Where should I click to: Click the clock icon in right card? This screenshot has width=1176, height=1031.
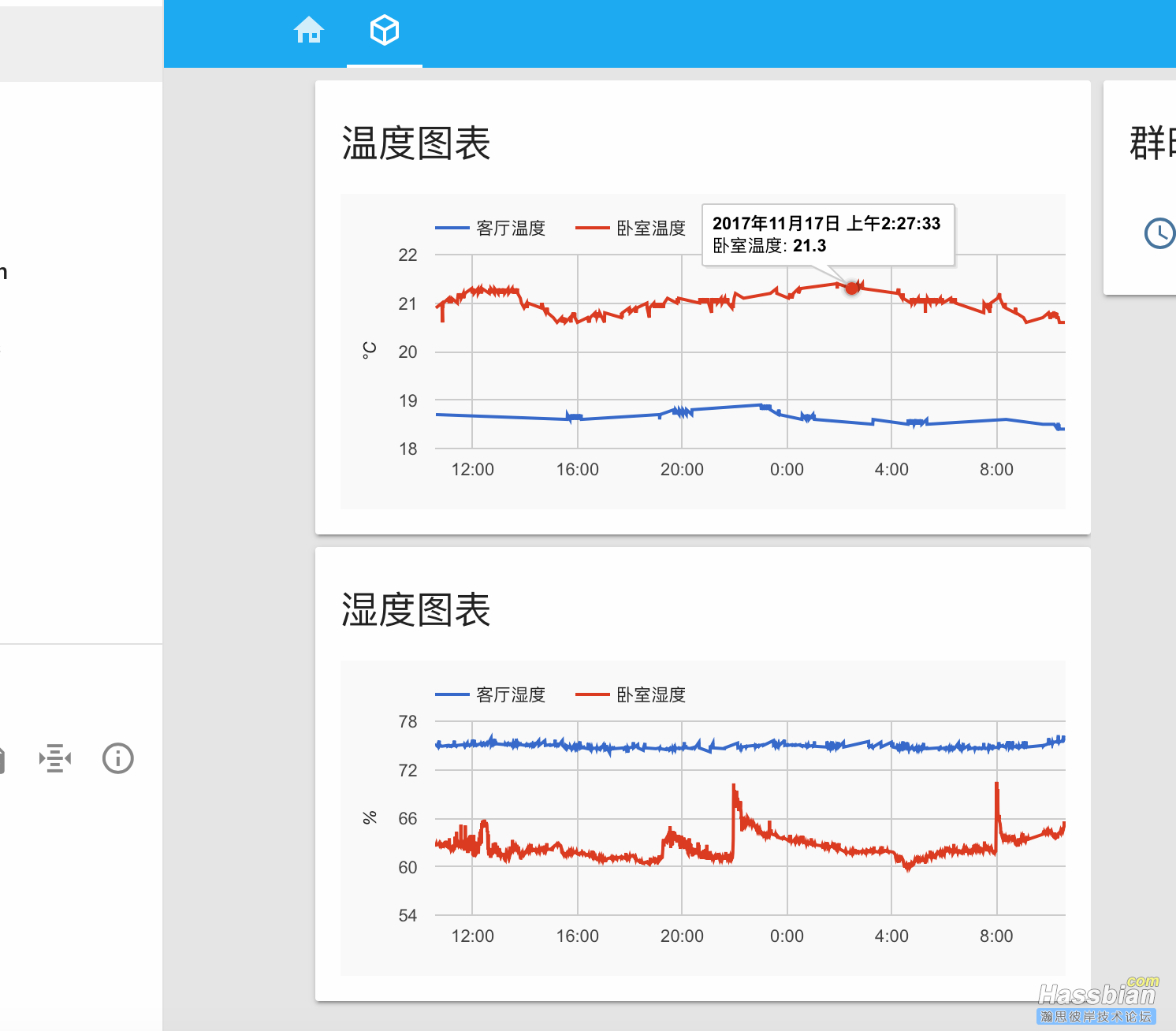click(x=1159, y=233)
